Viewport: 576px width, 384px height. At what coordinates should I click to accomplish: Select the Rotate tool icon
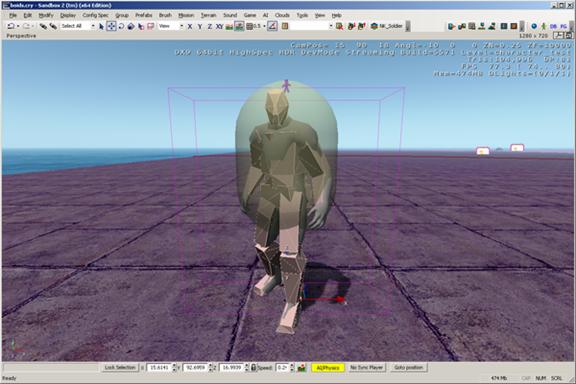[121, 26]
